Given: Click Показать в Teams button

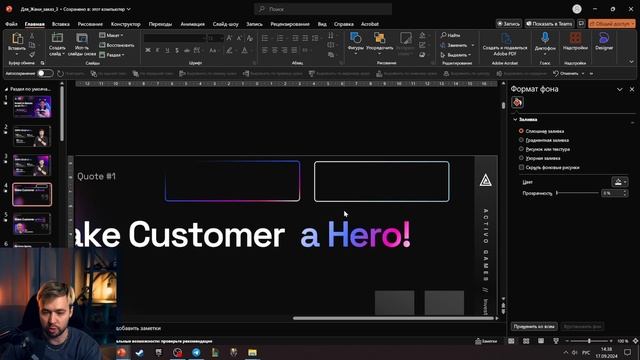Looking at the screenshot, I should click(x=549, y=24).
